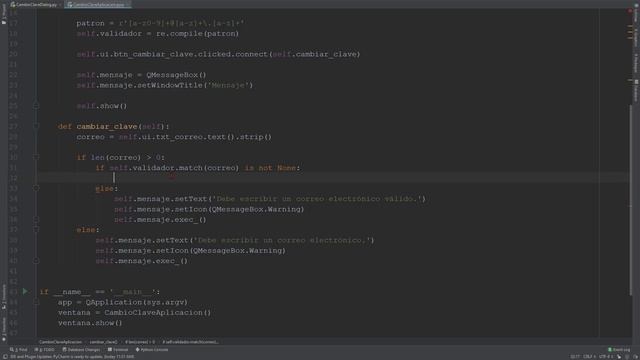Open the TODO tool window

click(x=44, y=350)
